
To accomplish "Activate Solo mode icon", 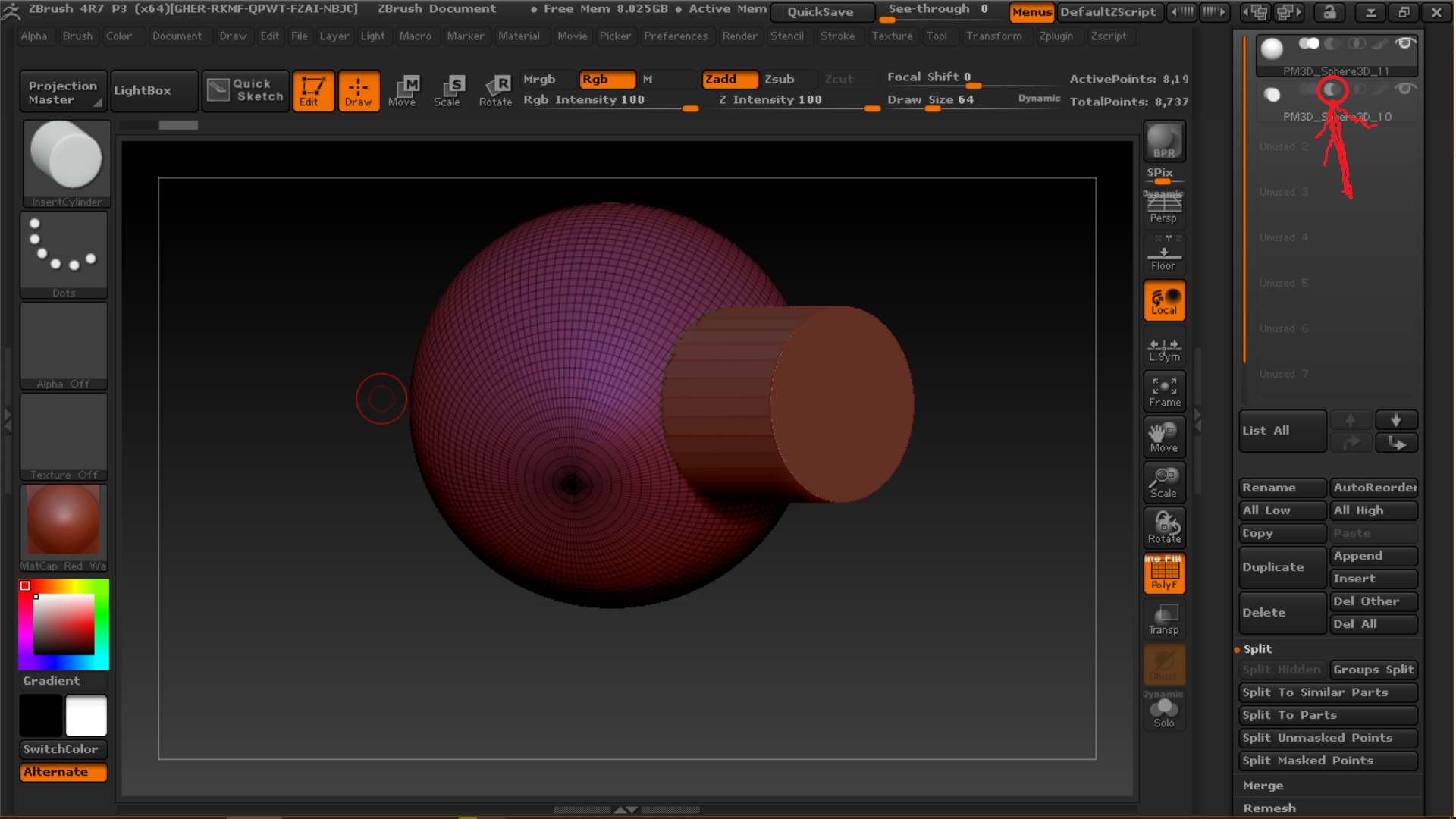I will tap(1164, 712).
